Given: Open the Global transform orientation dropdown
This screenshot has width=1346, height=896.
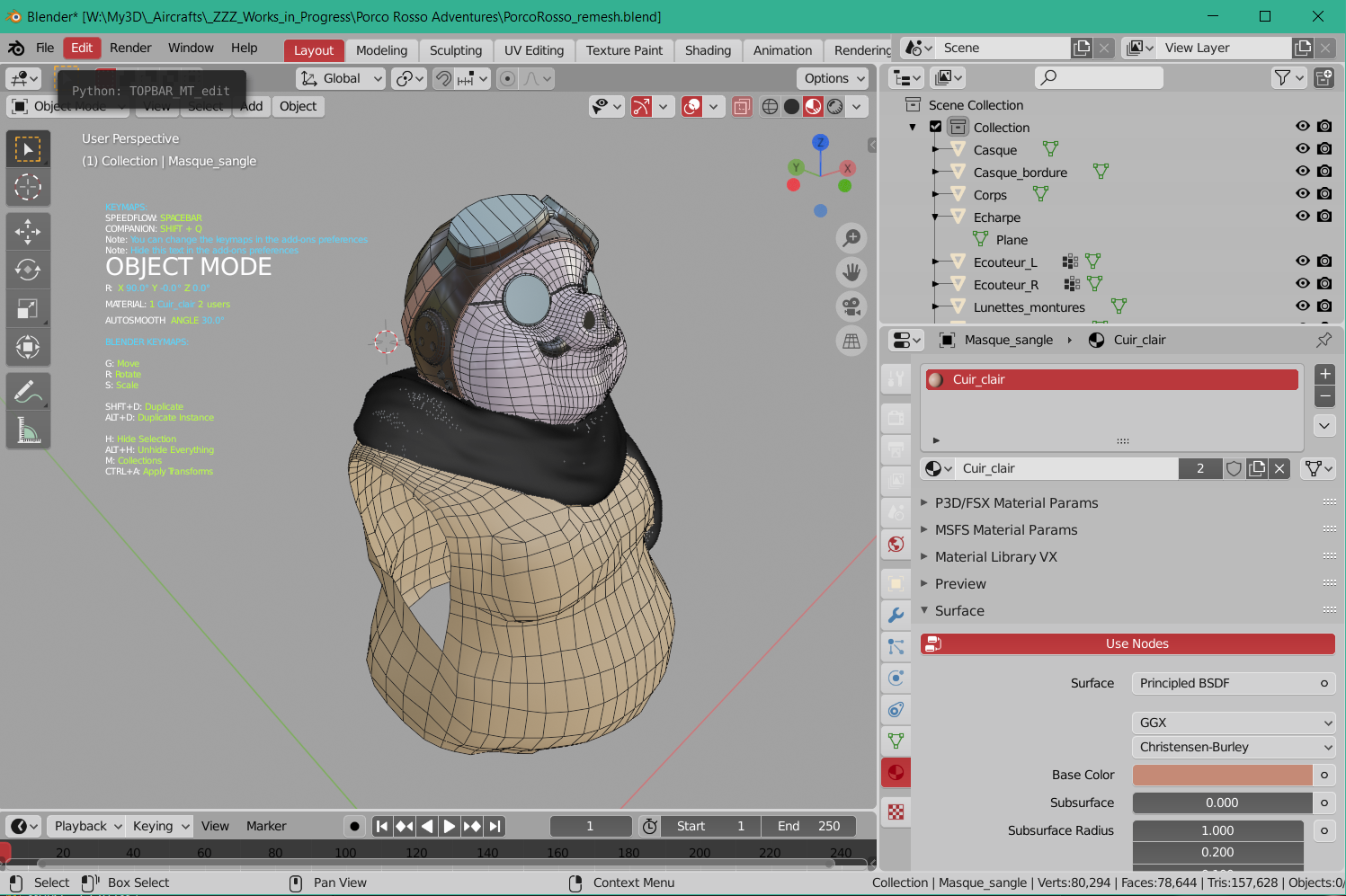Looking at the screenshot, I should pyautogui.click(x=341, y=79).
